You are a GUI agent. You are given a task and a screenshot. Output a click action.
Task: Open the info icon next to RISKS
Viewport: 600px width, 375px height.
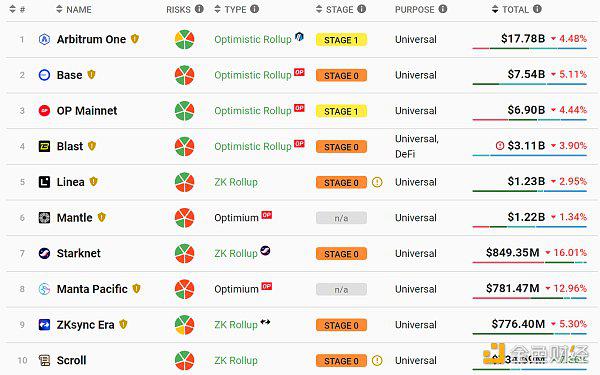(x=199, y=9)
